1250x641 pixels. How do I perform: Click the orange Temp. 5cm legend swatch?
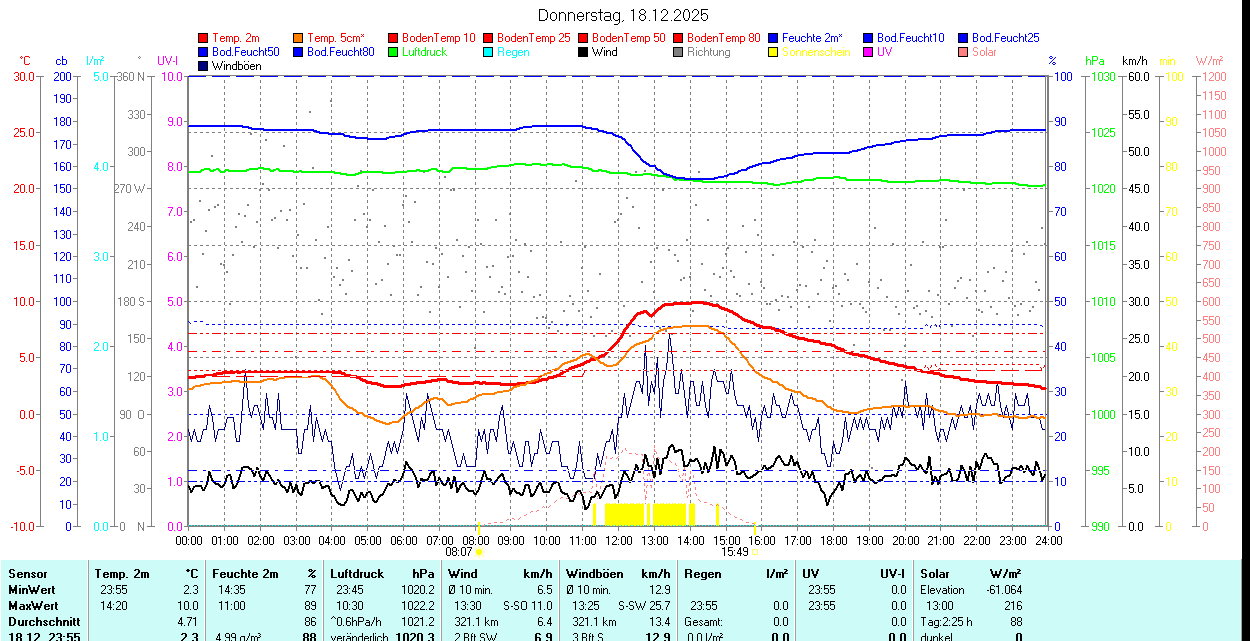tap(299, 38)
